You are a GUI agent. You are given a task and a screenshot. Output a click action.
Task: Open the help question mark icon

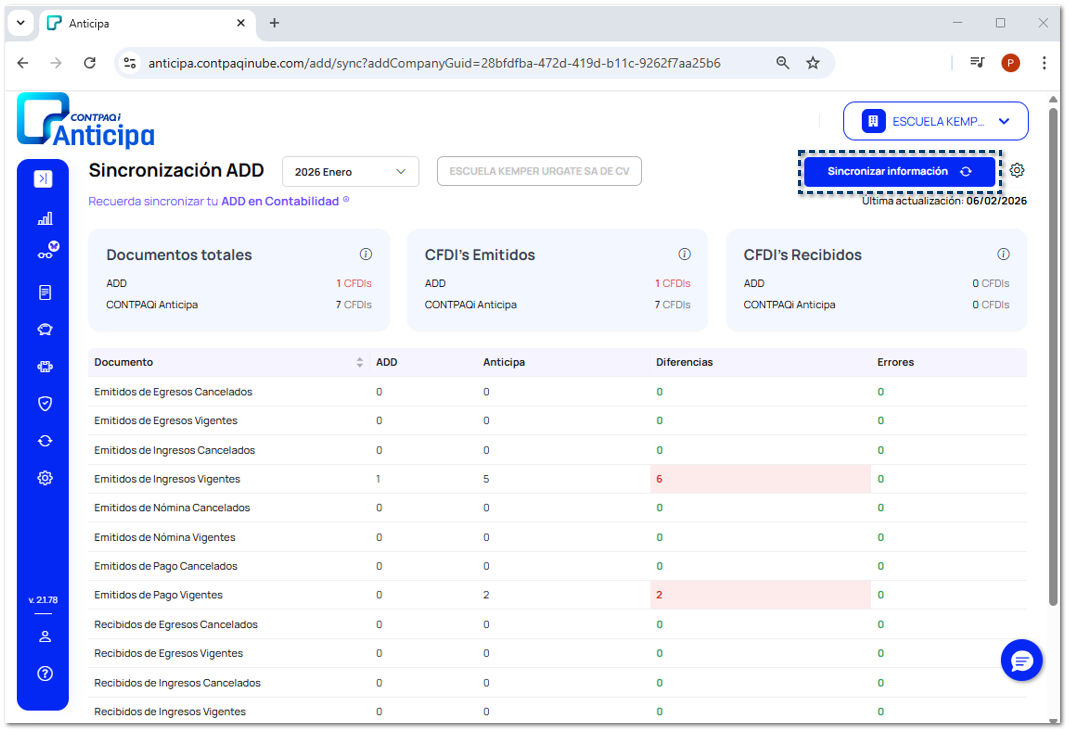(45, 673)
